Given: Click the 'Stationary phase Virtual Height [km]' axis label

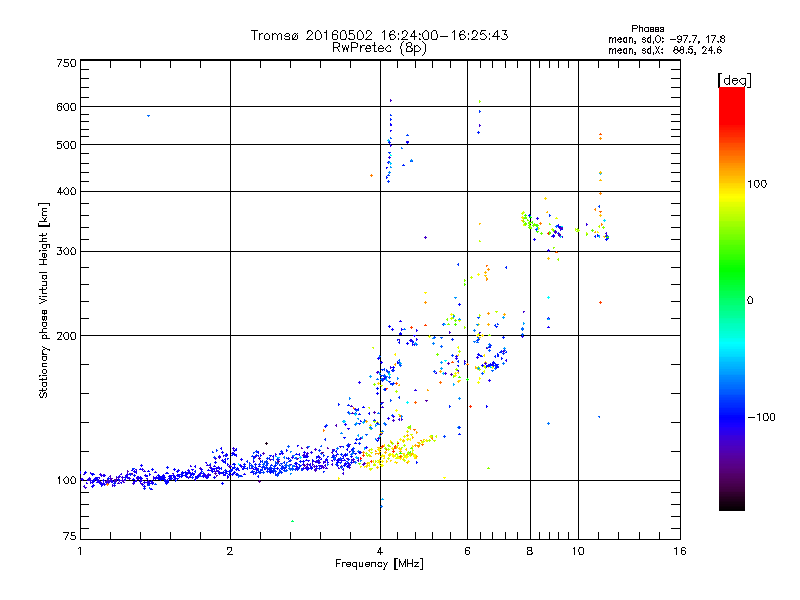Looking at the screenshot, I should coord(44,300).
